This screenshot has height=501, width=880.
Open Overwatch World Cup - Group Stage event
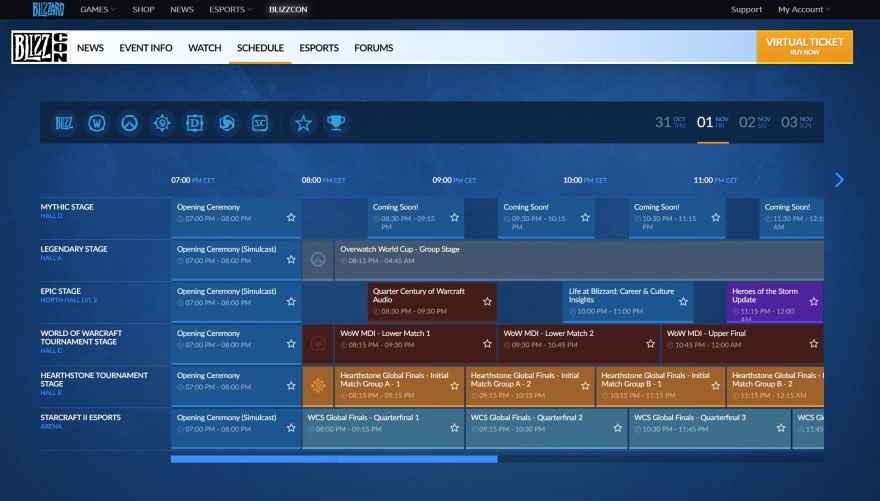579,259
